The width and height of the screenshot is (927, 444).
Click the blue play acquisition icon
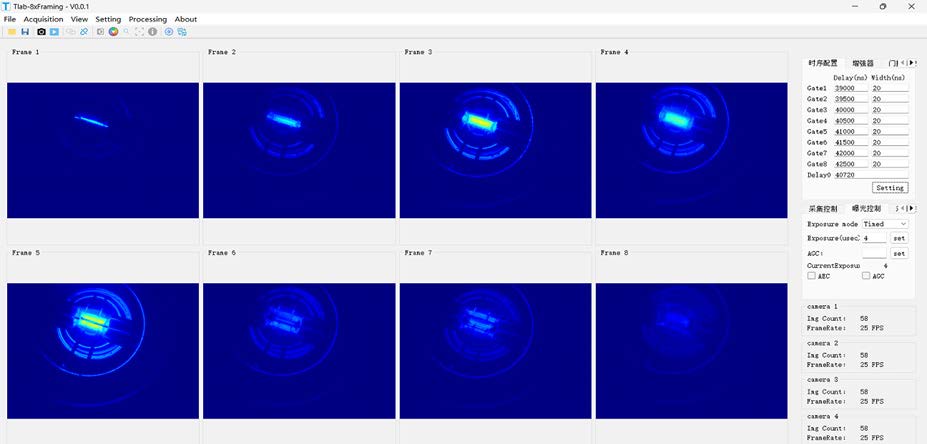click(54, 32)
